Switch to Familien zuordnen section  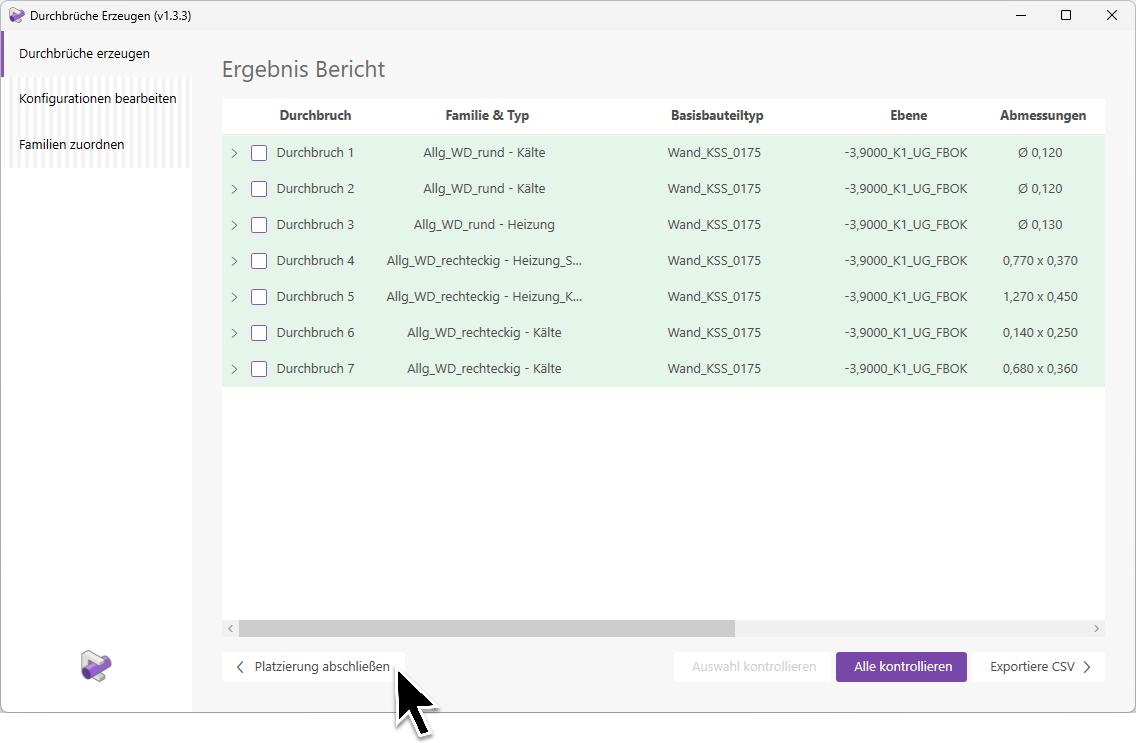72,145
